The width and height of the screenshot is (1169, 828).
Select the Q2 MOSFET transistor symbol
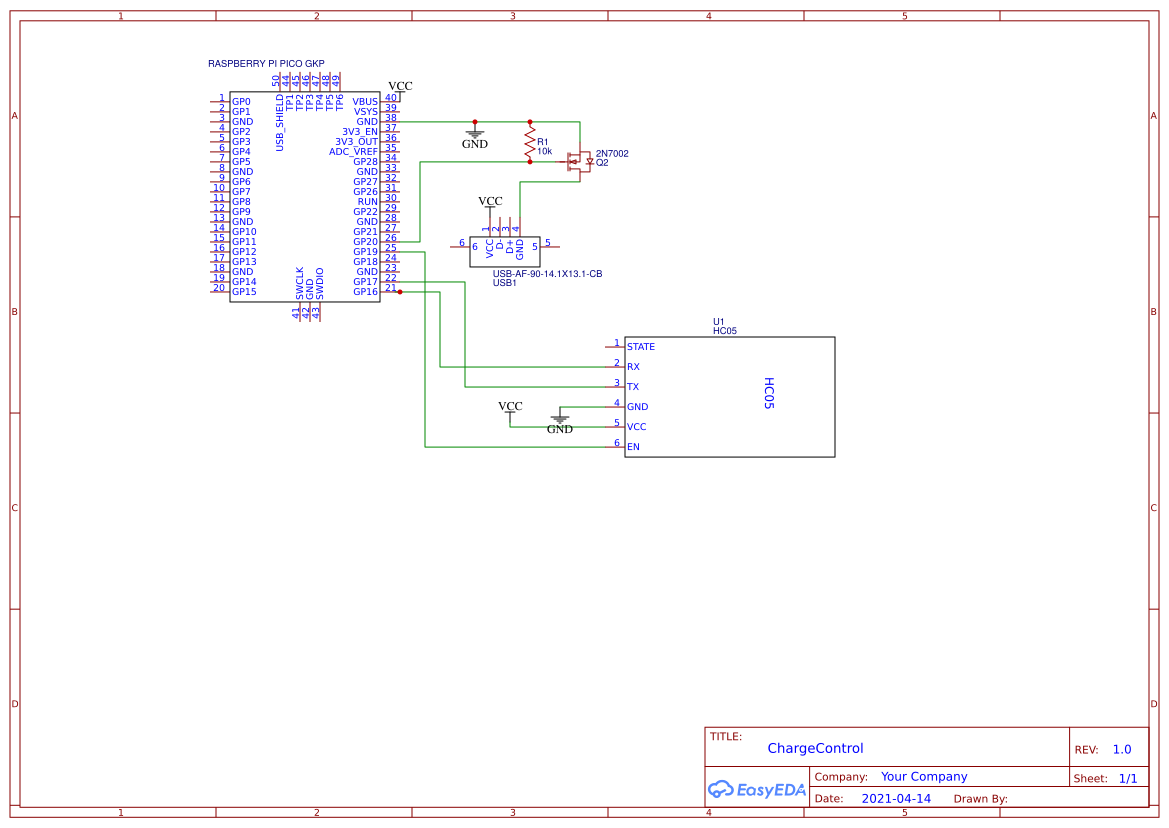pos(579,161)
